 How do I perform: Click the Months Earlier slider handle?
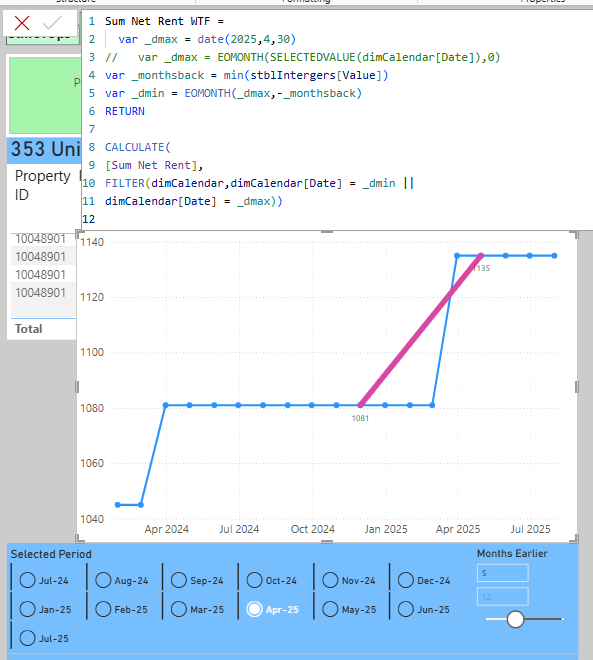515,619
